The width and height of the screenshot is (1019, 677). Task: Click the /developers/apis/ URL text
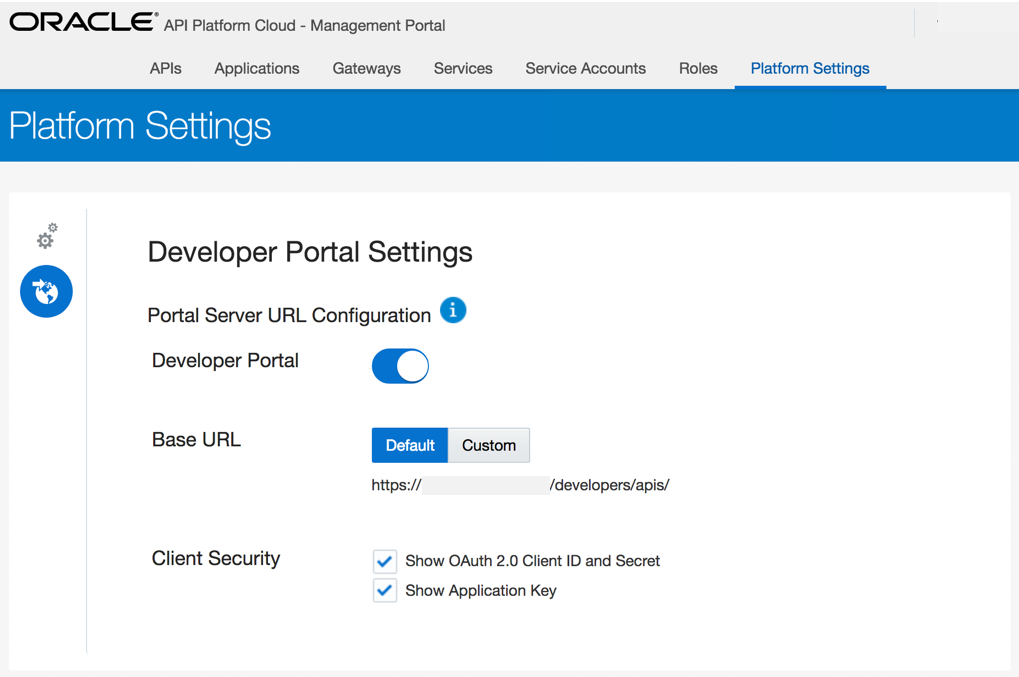pos(610,485)
